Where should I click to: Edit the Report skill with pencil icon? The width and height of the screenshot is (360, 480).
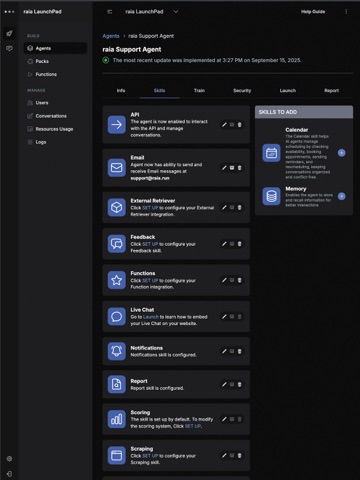[x=224, y=384]
